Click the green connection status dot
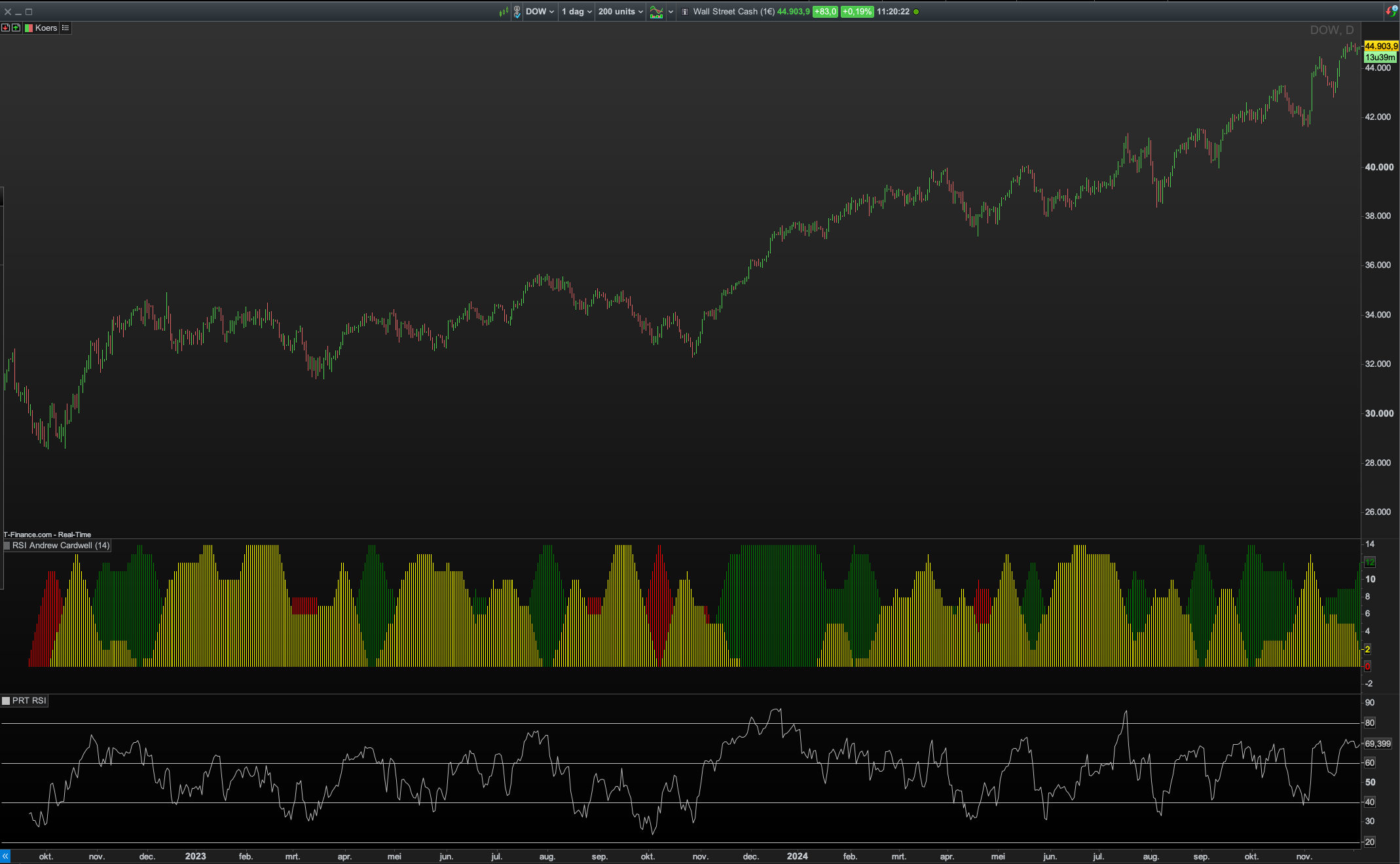 tap(916, 11)
